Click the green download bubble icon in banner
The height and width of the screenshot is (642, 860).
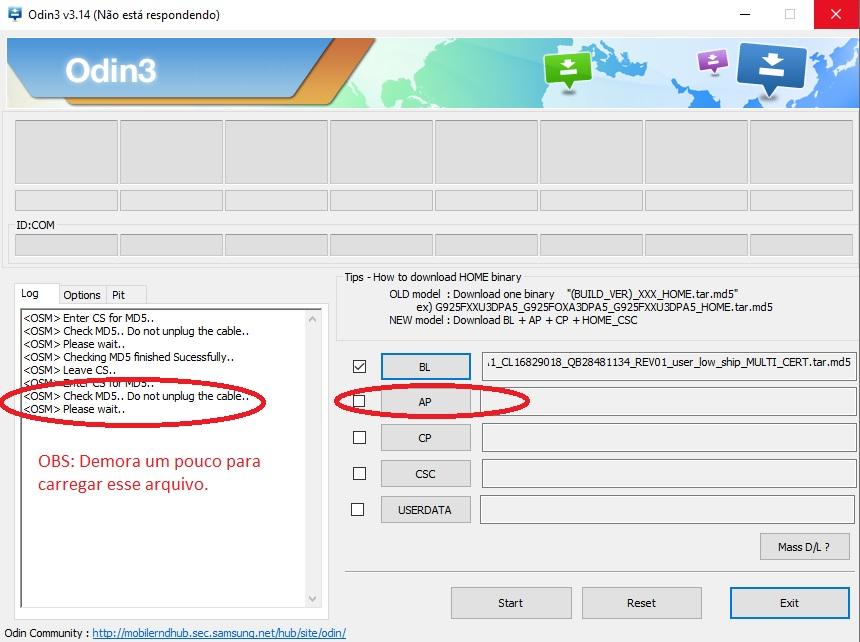(567, 70)
